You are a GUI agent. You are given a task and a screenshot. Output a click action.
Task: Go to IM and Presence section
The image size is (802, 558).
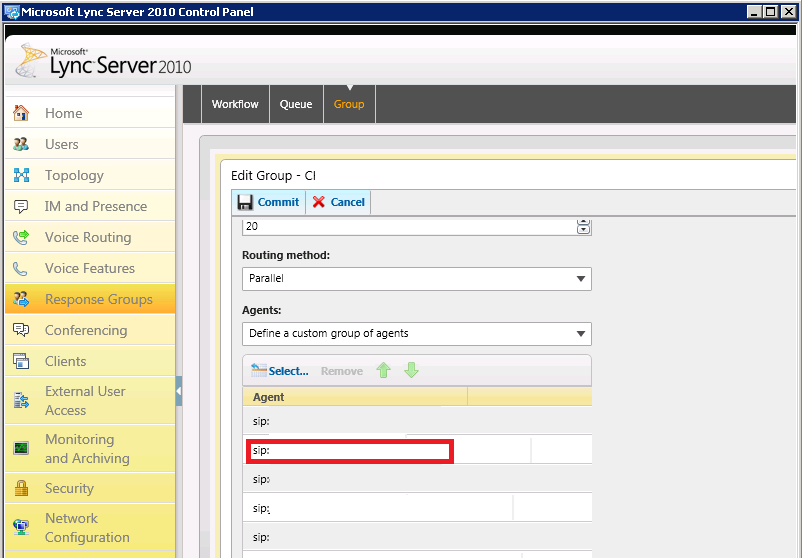pyautogui.click(x=90, y=206)
